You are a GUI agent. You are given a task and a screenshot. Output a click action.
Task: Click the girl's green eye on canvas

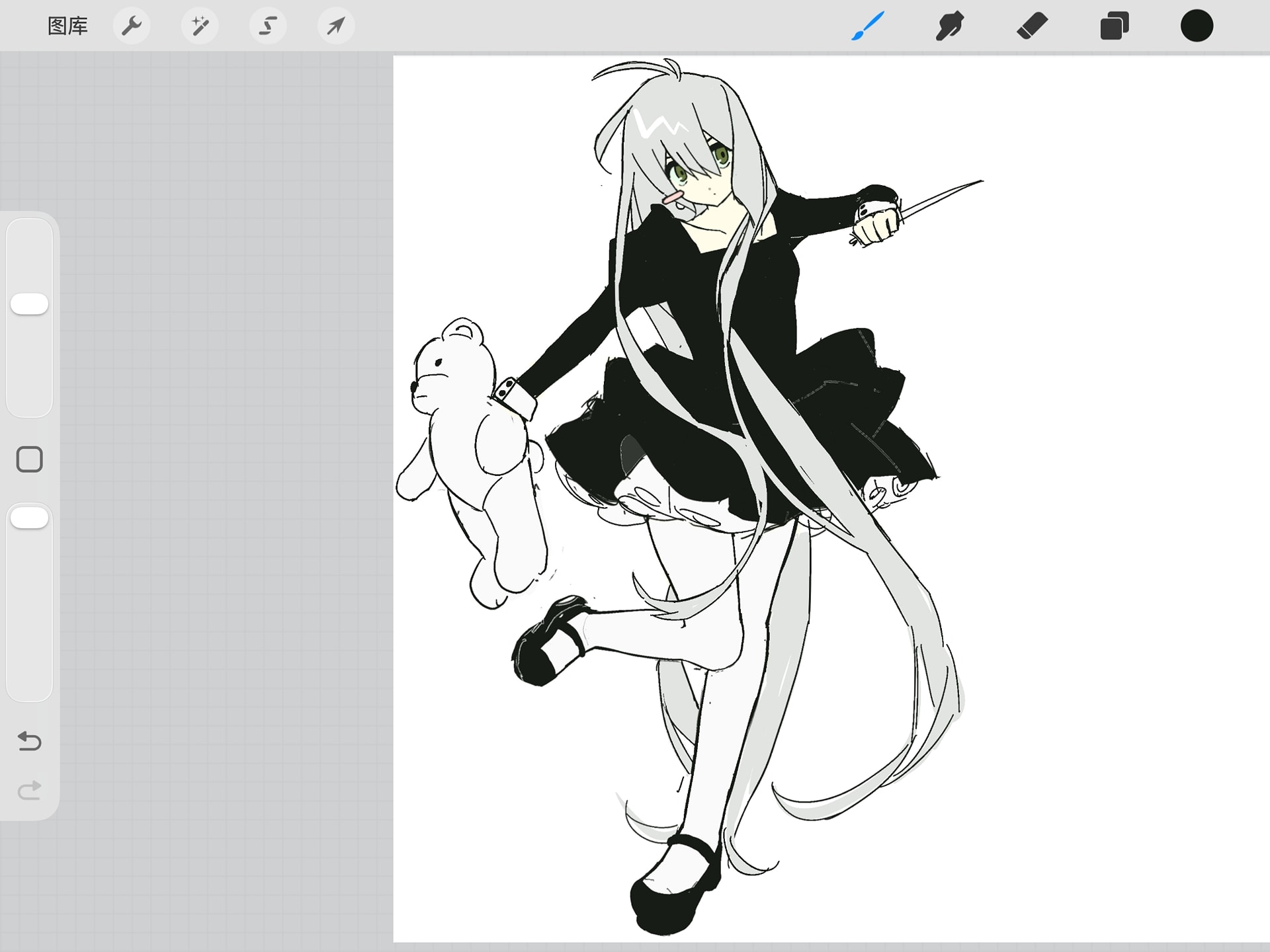[x=679, y=173]
